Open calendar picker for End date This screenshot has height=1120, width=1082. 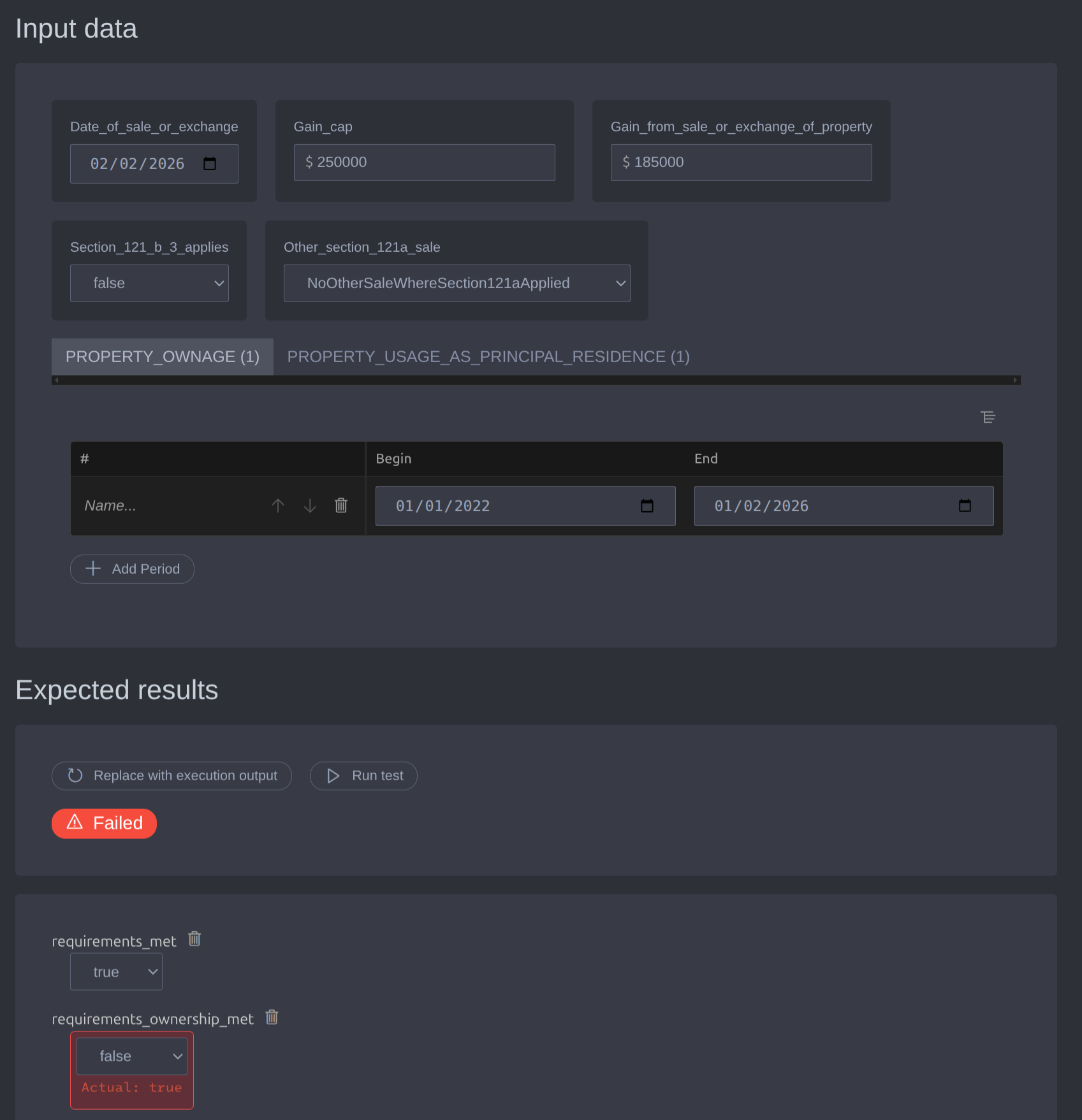point(965,506)
